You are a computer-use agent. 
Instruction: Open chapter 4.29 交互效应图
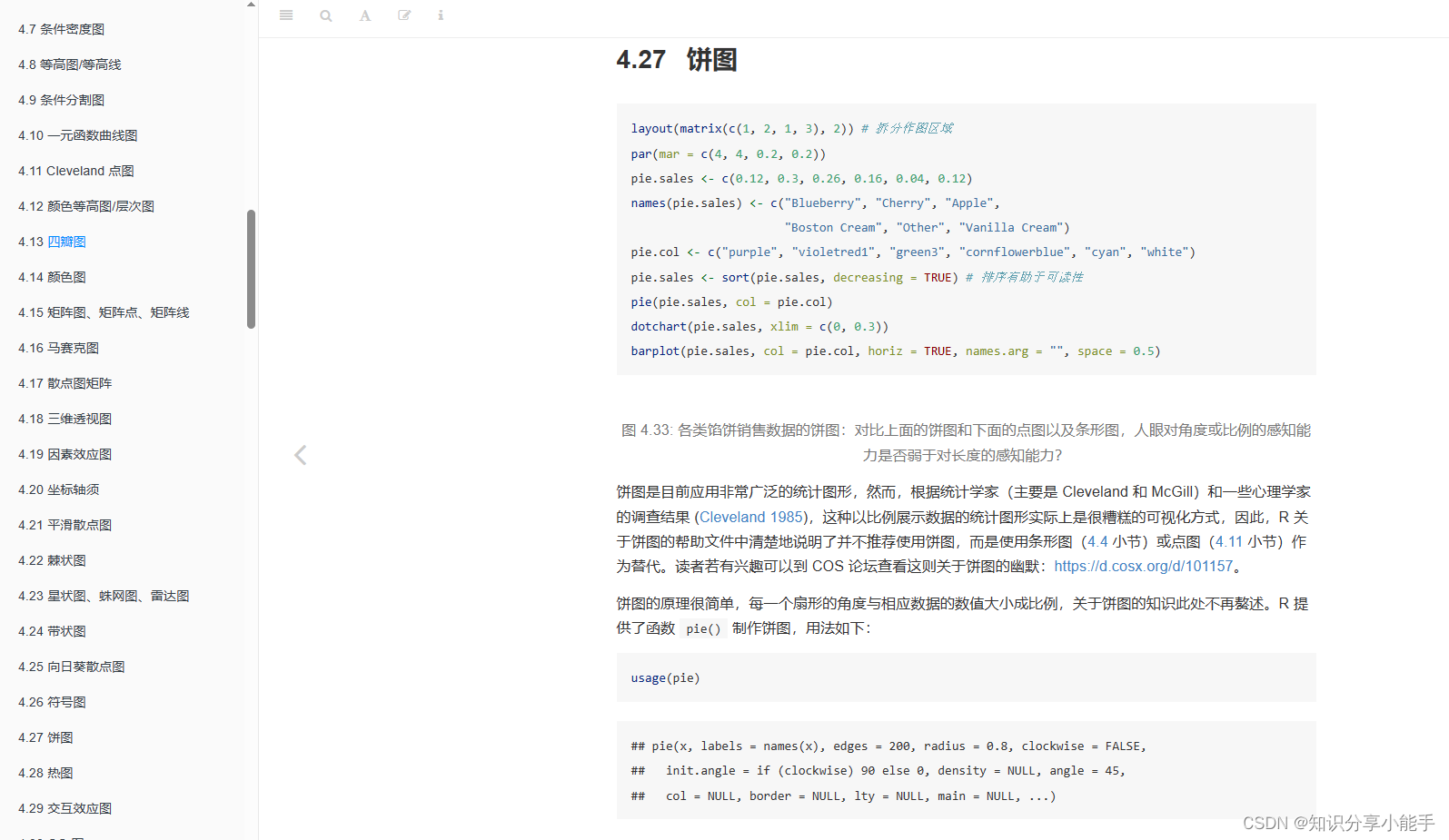click(x=65, y=808)
